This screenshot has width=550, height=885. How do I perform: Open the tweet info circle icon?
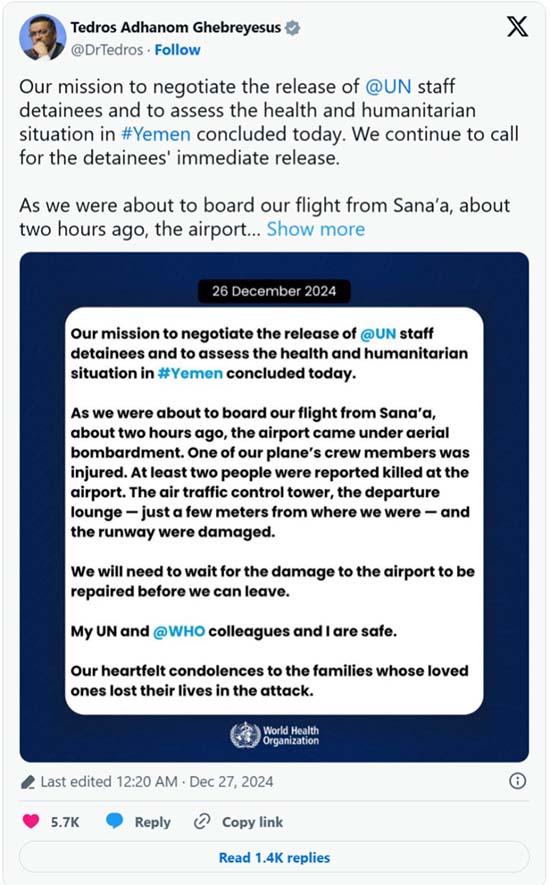[517, 781]
